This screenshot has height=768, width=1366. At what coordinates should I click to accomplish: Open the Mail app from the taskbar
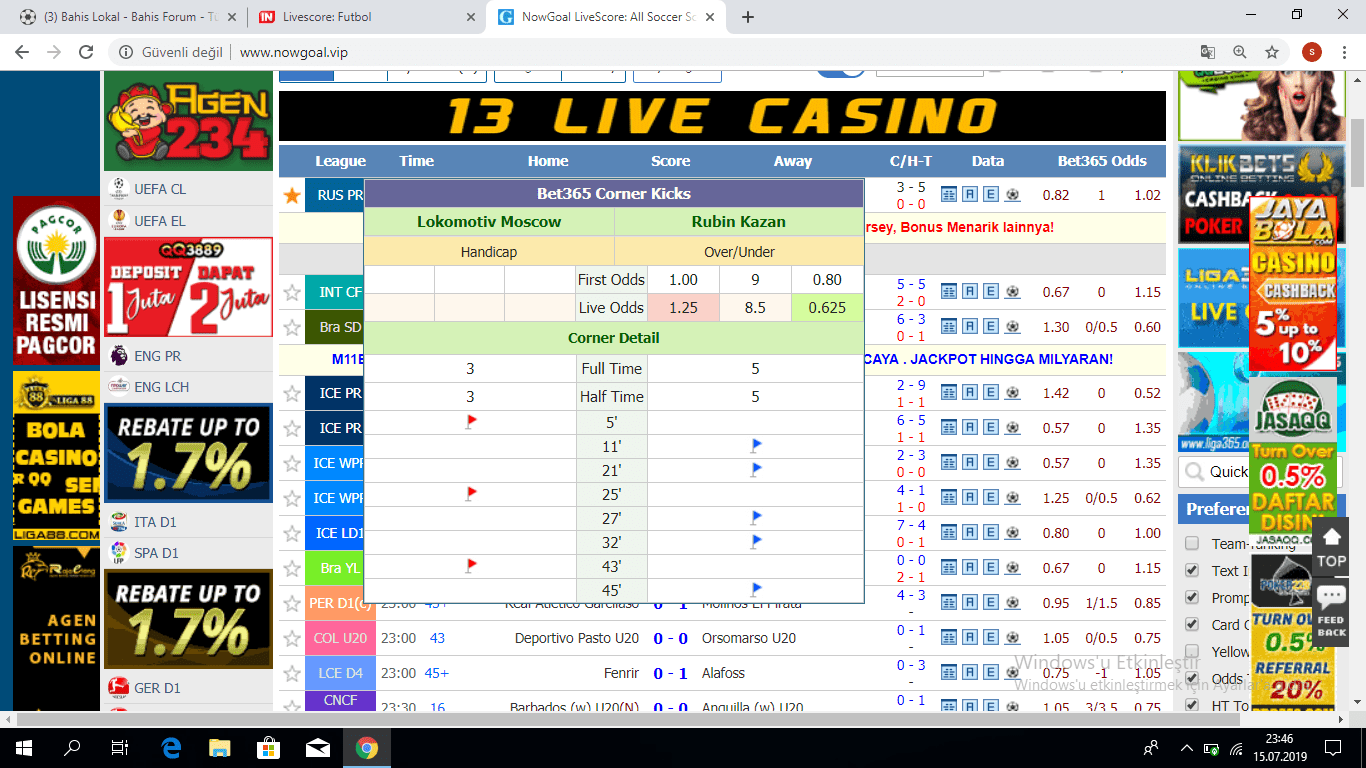317,747
